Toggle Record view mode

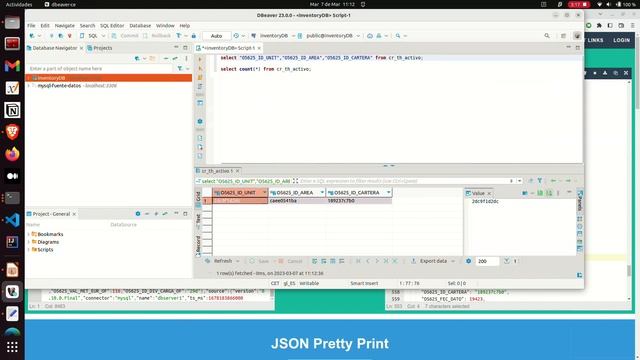click(198, 245)
